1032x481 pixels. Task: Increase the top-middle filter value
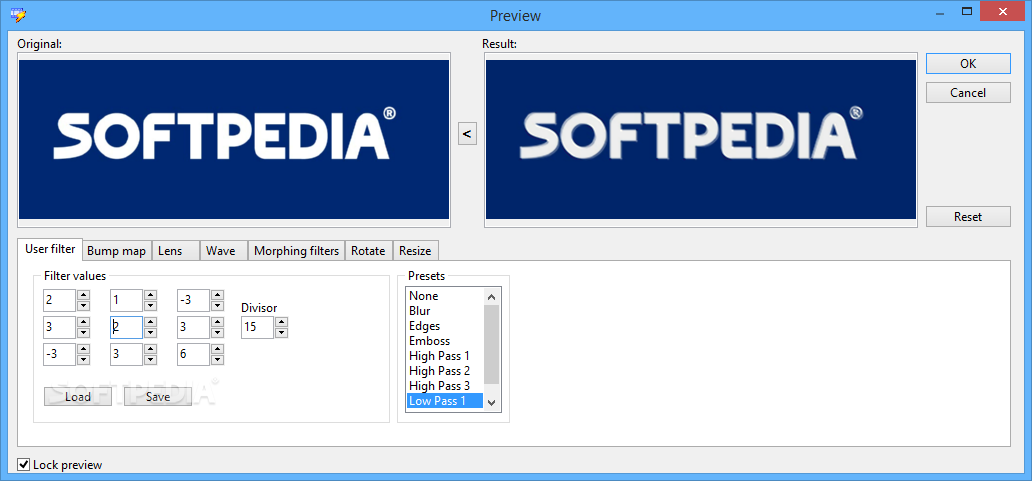click(150, 295)
